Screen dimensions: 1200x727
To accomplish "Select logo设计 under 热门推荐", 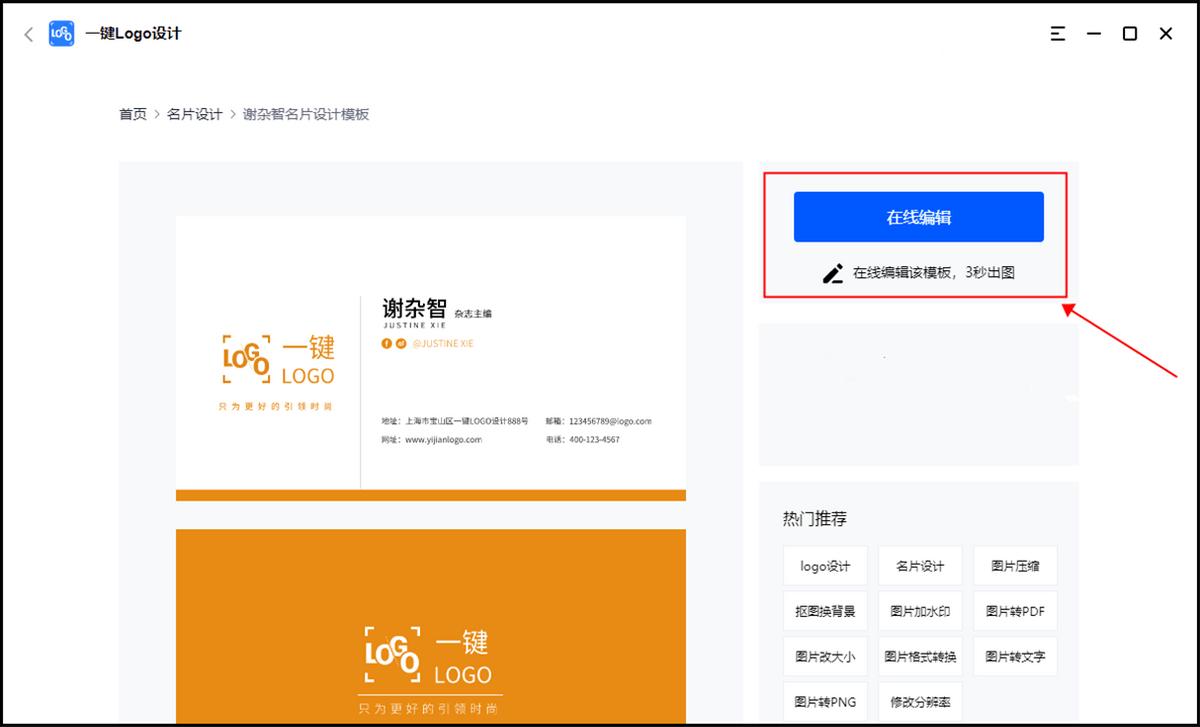I will click(x=827, y=565).
